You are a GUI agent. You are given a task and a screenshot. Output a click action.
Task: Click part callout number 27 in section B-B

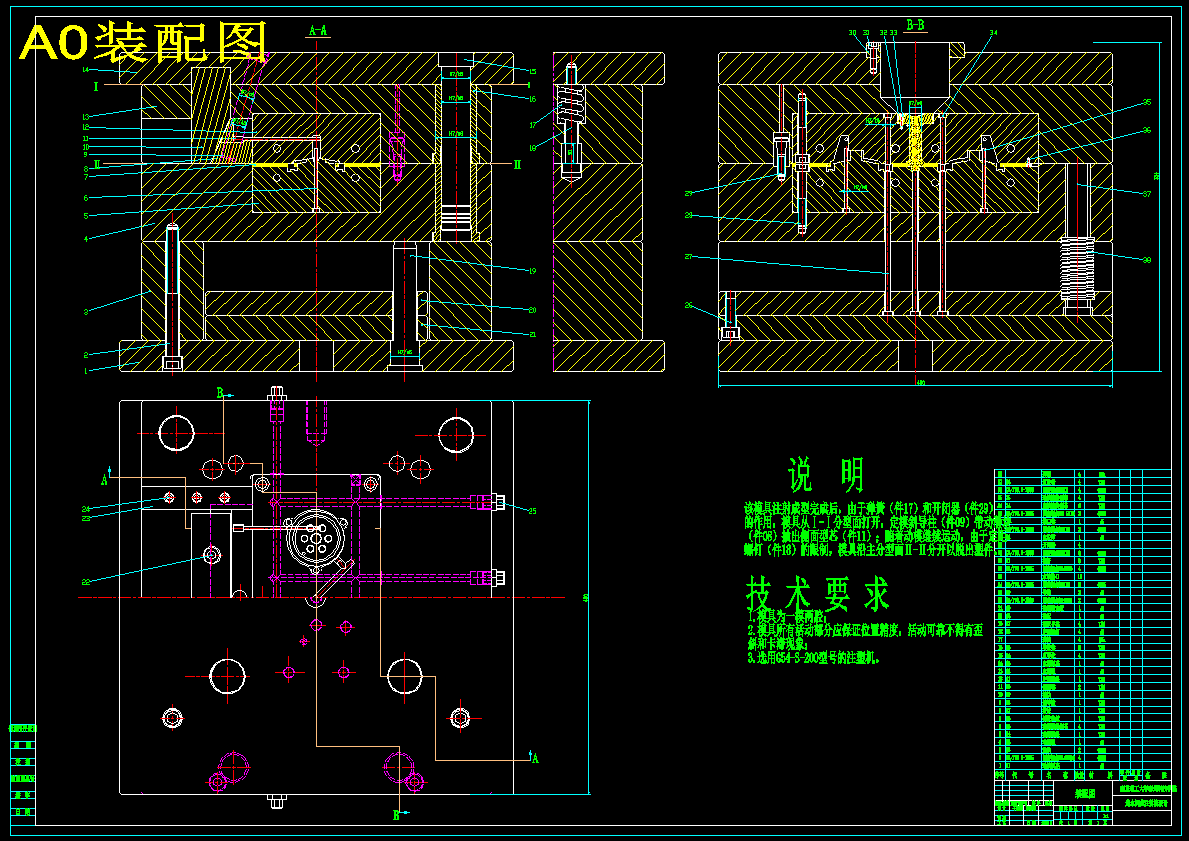689,257
